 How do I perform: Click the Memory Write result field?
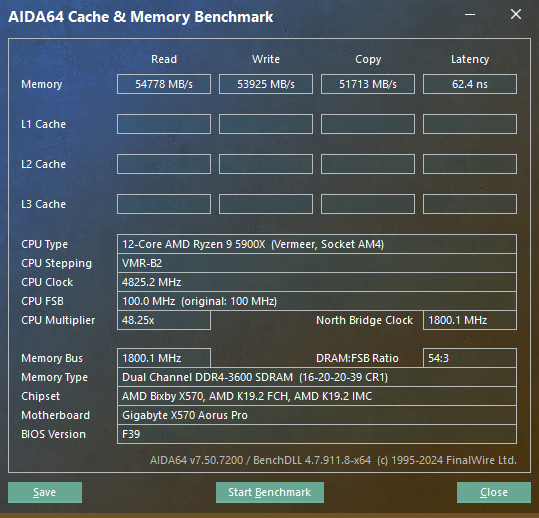pos(266,84)
